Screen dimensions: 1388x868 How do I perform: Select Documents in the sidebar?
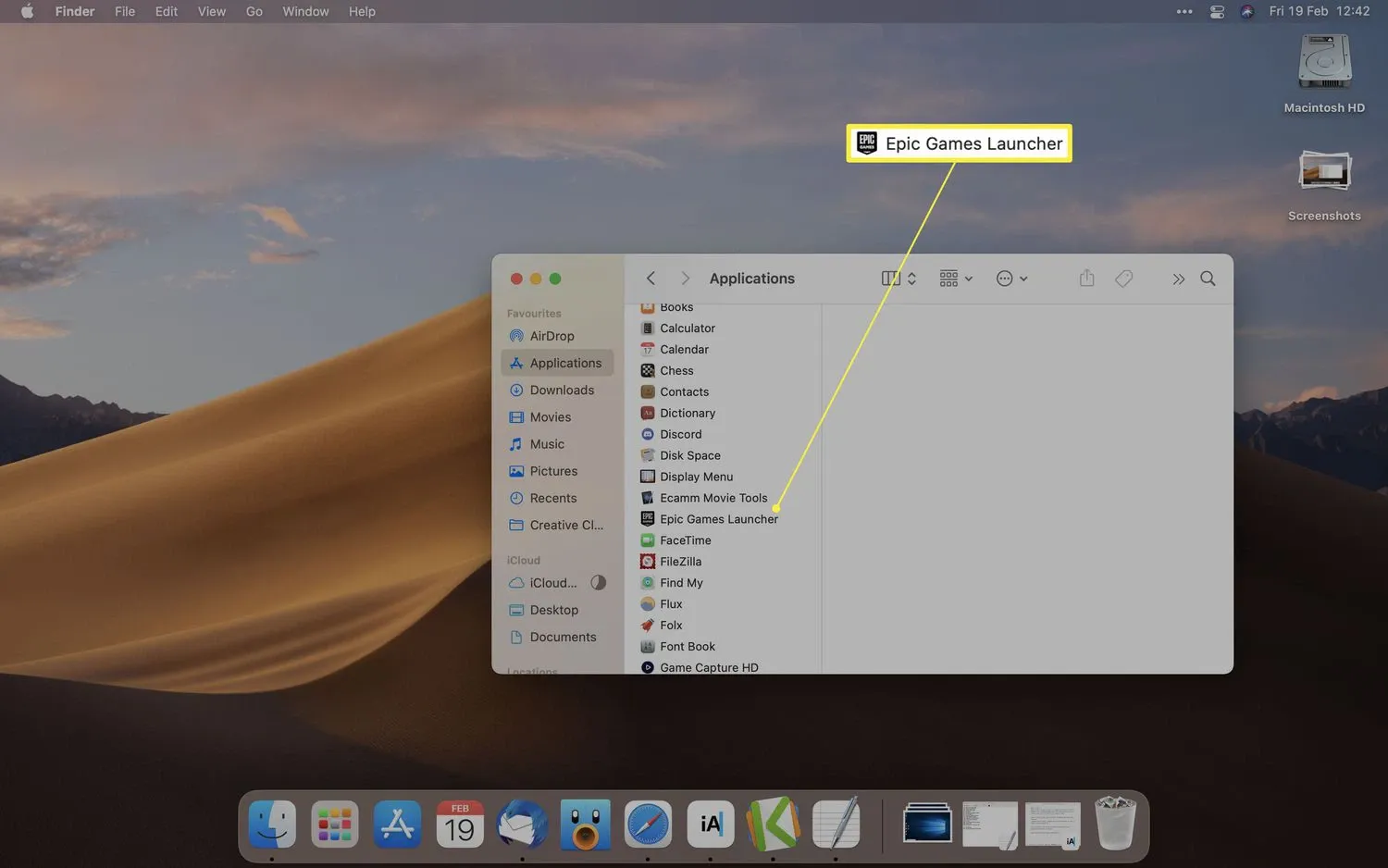tap(557, 637)
